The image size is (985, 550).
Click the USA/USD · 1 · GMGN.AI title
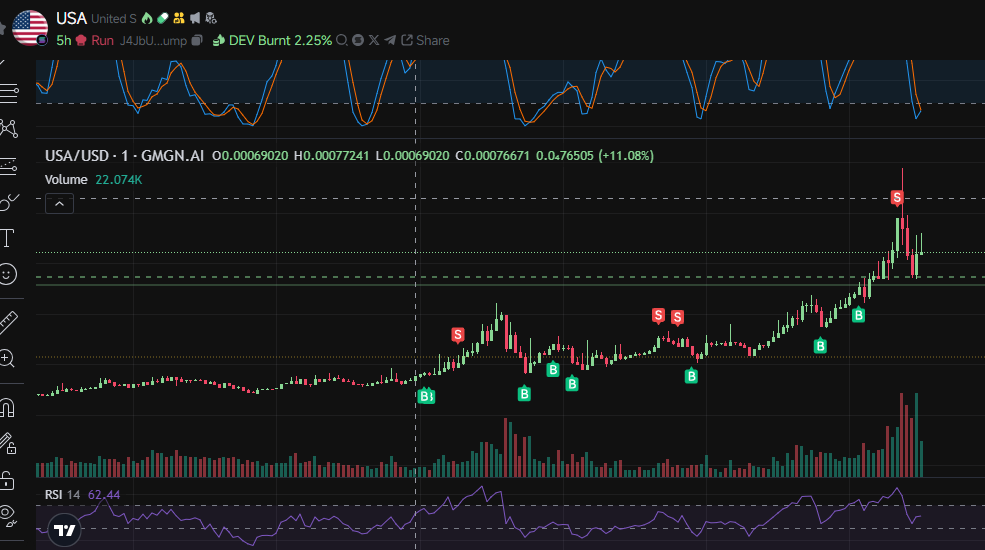click(124, 156)
